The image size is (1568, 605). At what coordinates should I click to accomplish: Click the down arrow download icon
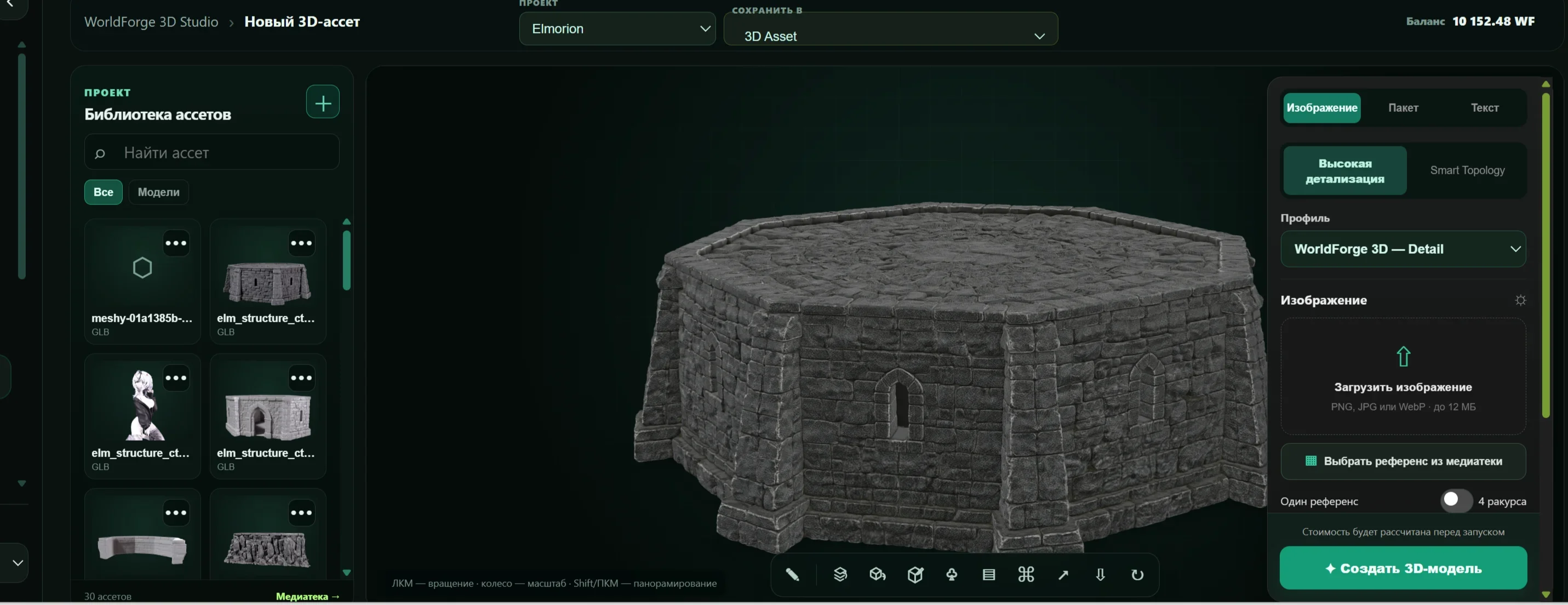coord(1101,574)
